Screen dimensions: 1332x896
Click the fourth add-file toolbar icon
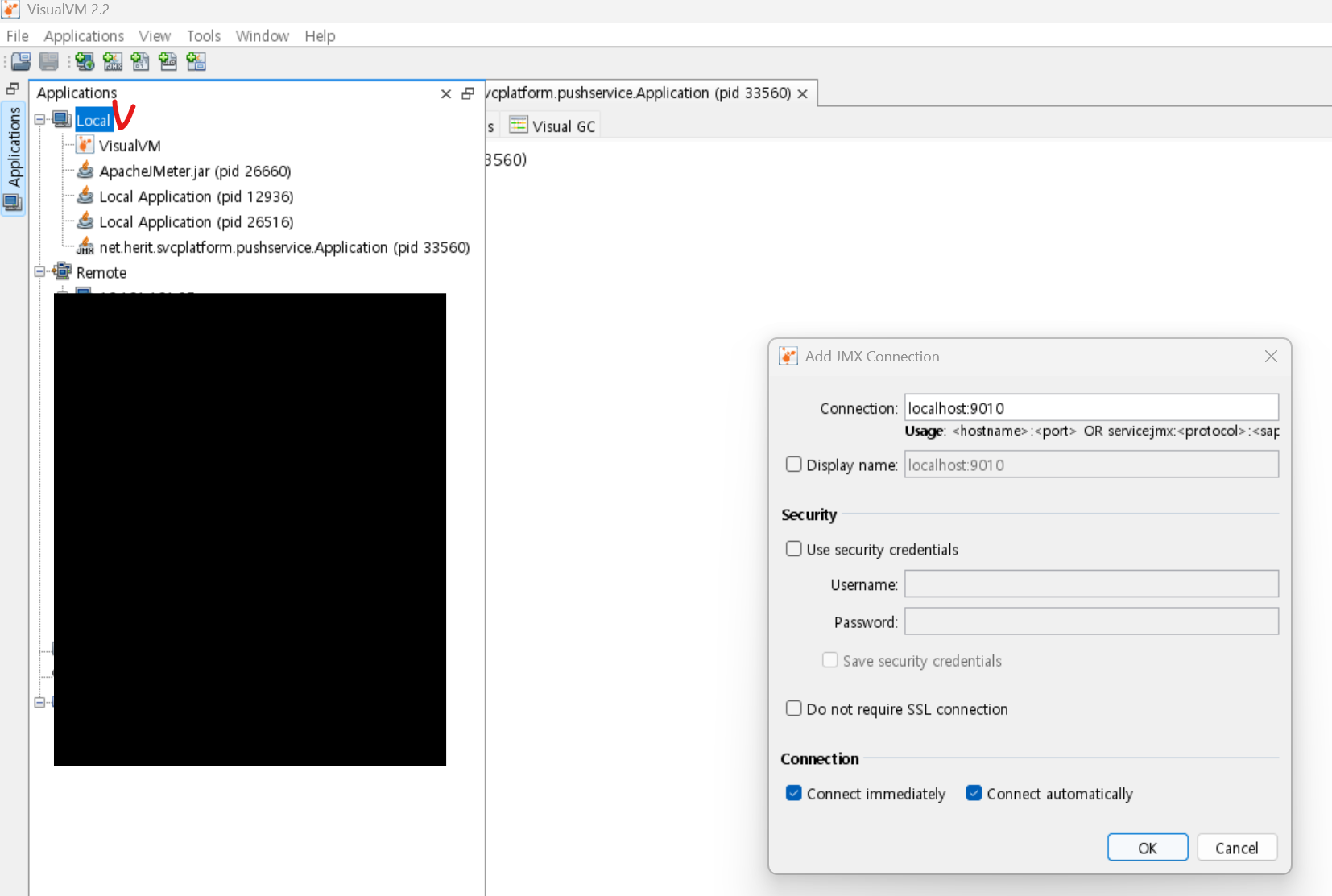click(x=168, y=61)
